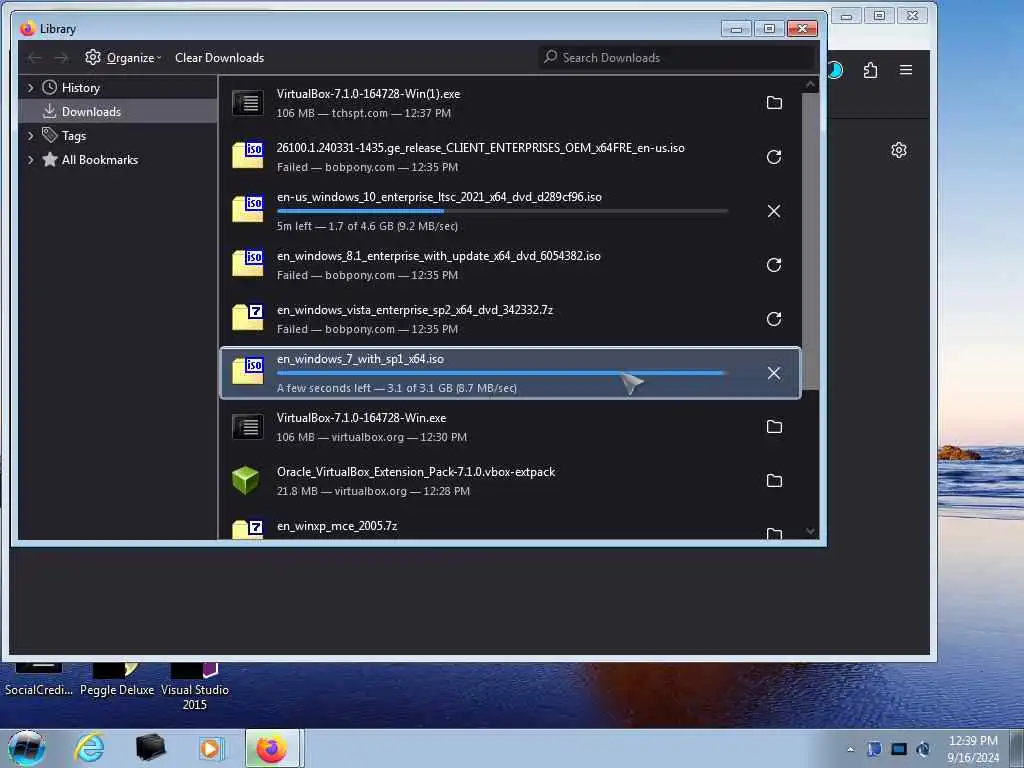Select Downloads in the sidebar
The height and width of the screenshot is (768, 1024).
[x=118, y=112]
